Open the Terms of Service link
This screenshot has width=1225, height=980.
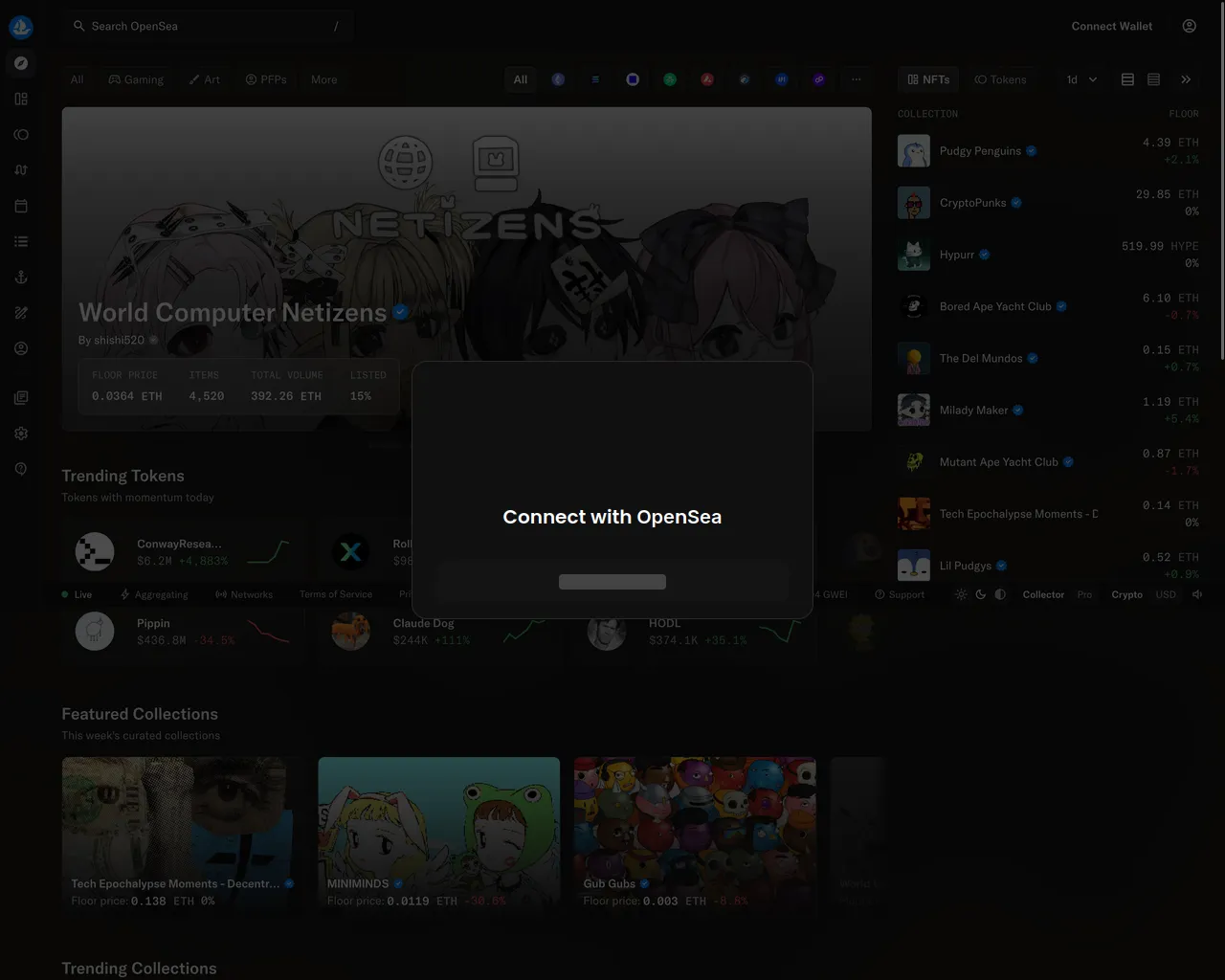pos(336,594)
